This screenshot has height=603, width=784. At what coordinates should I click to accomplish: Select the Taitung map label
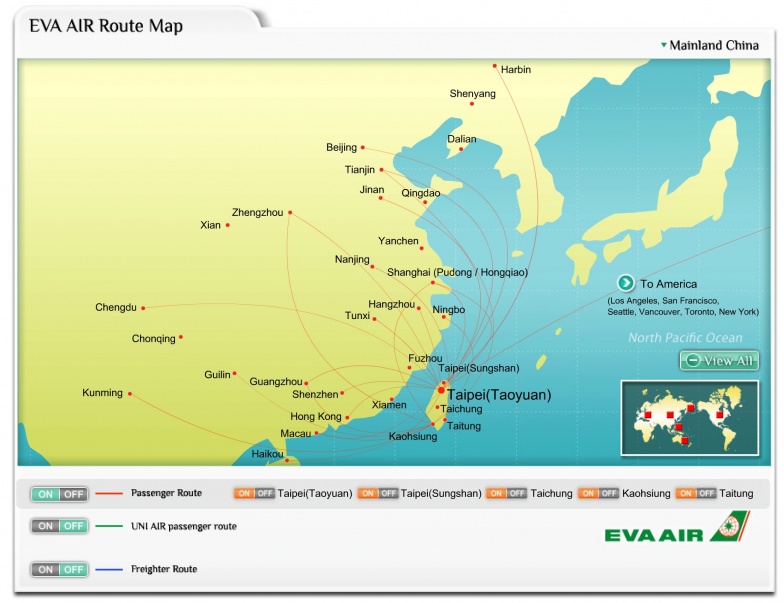(x=464, y=426)
